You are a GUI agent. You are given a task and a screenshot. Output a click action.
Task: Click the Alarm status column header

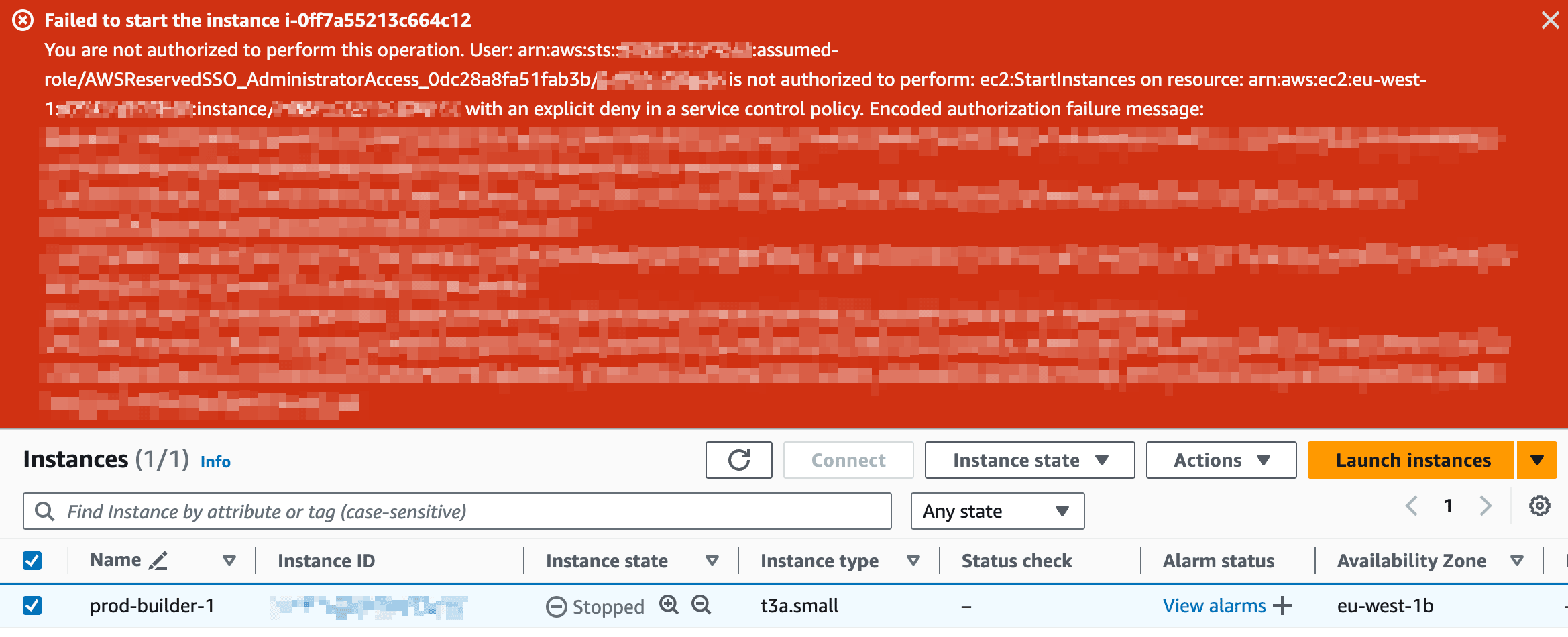[1219, 561]
